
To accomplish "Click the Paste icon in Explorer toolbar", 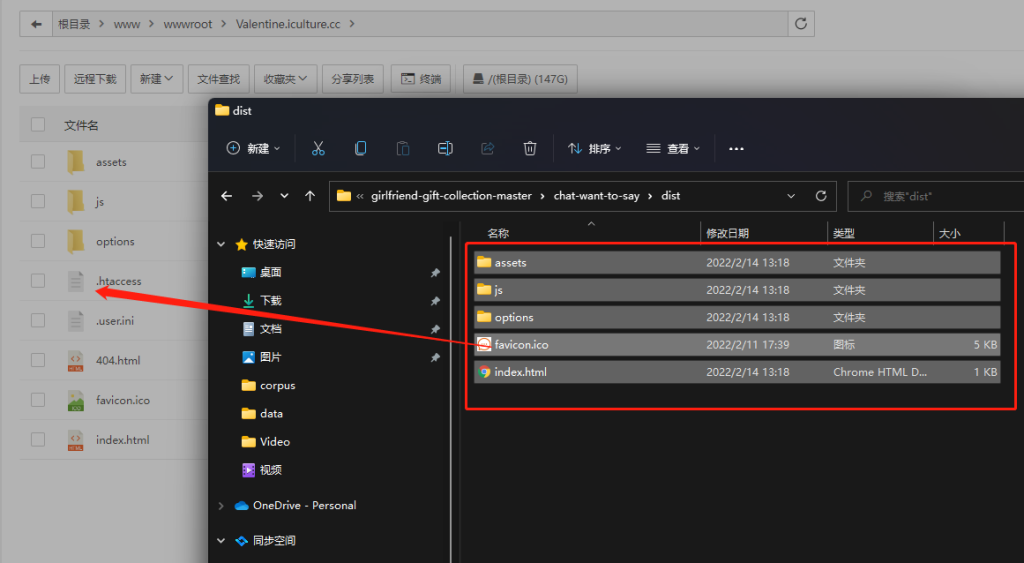I will tap(403, 148).
